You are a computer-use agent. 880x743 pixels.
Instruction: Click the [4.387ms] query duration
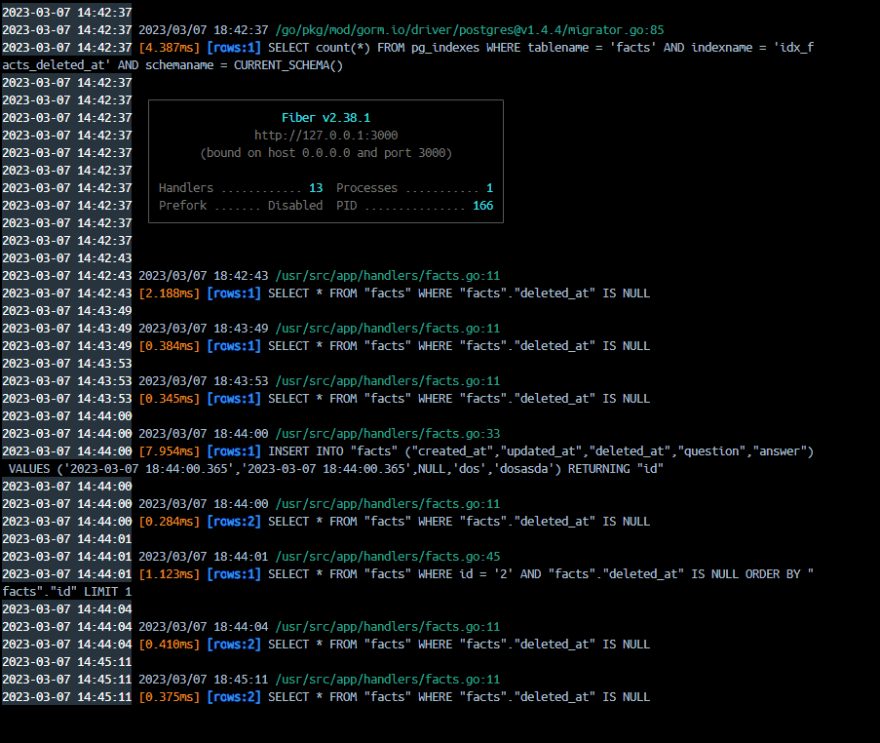tap(169, 48)
